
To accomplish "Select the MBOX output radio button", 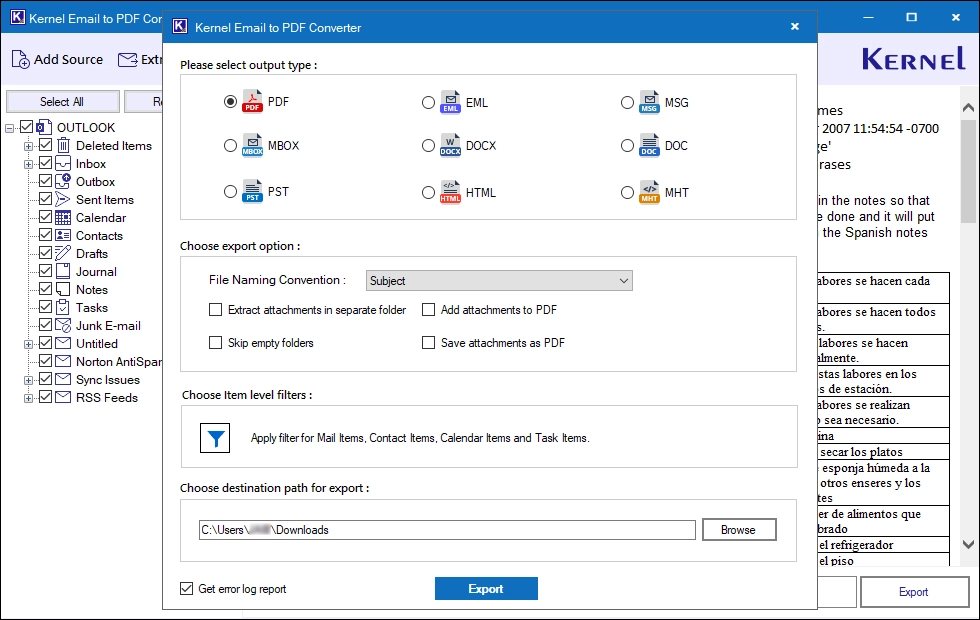I will (x=231, y=145).
